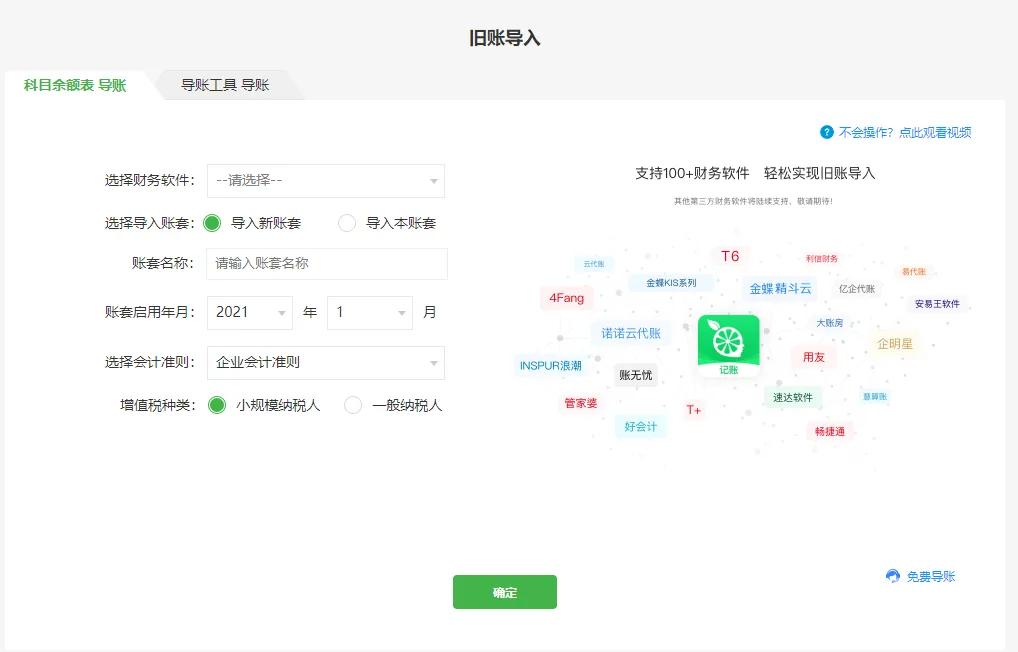Enable the 一般纳税人 tax type option
This screenshot has height=652, width=1018.
(352, 405)
